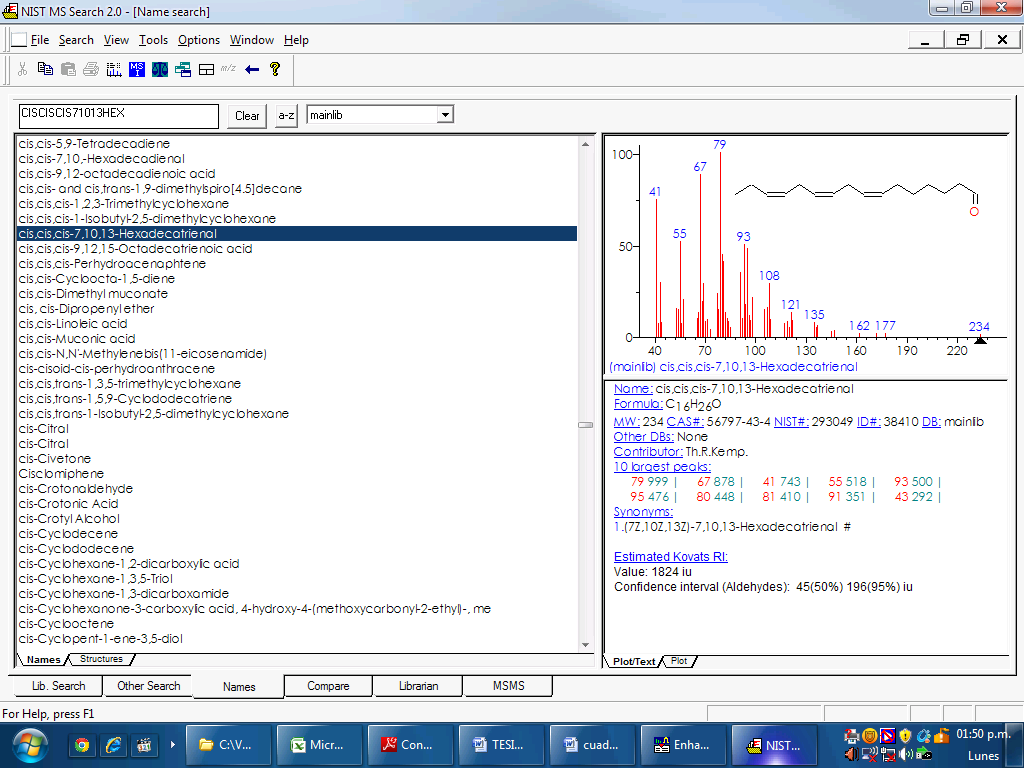The height and width of the screenshot is (768, 1024).
Task: Click the taskbar clock showing 01:50 p.m.
Action: click(984, 734)
